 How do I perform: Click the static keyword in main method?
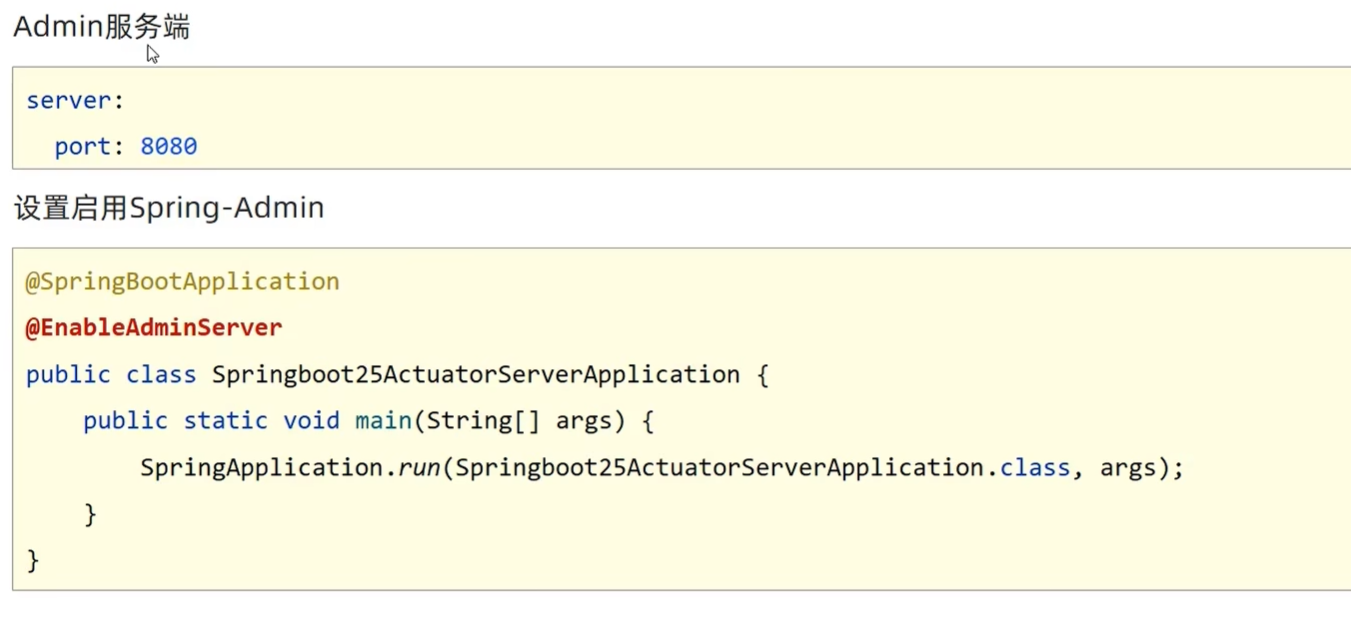click(225, 421)
